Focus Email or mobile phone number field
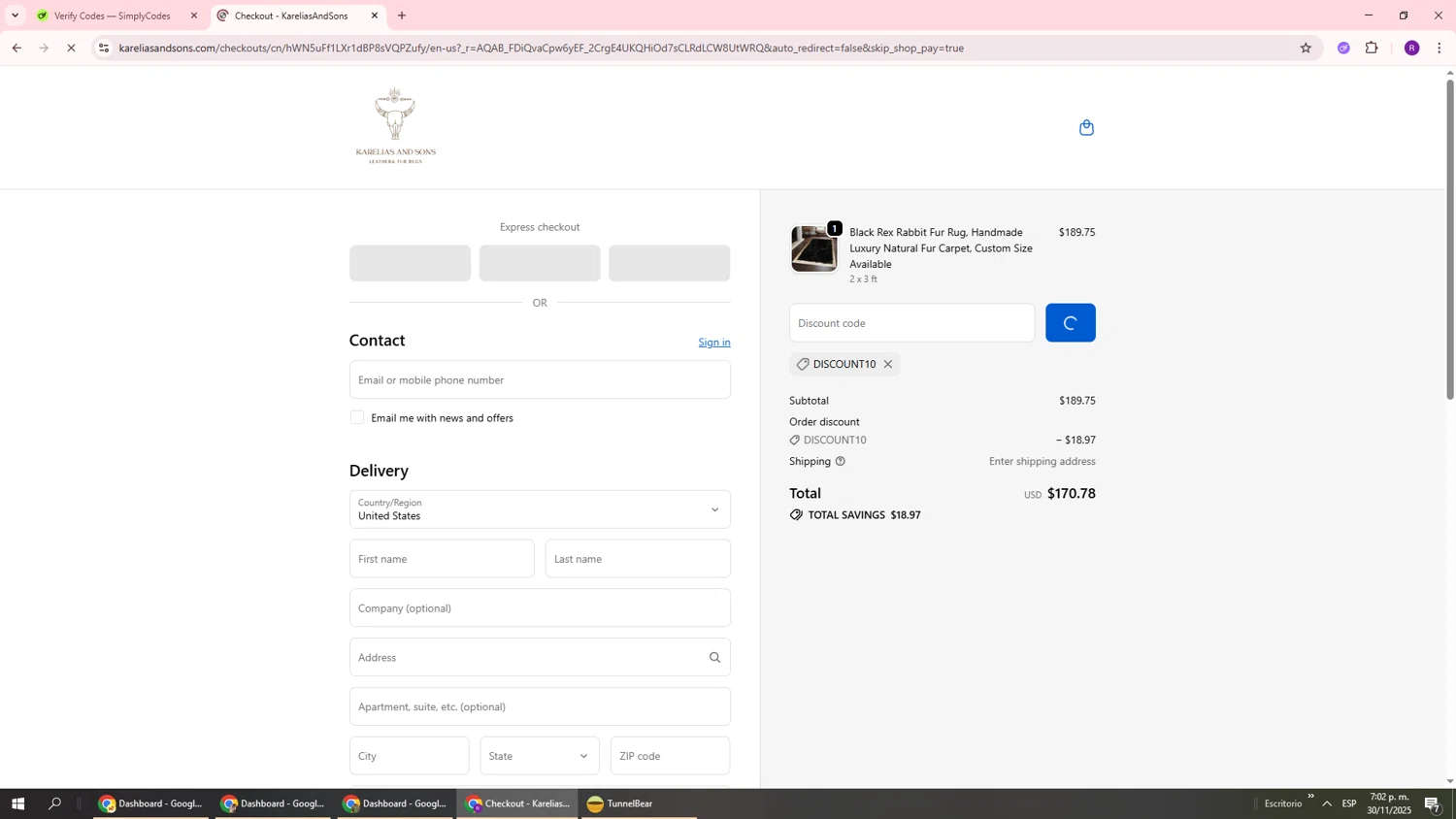Image resolution: width=1456 pixels, height=819 pixels. coord(540,379)
